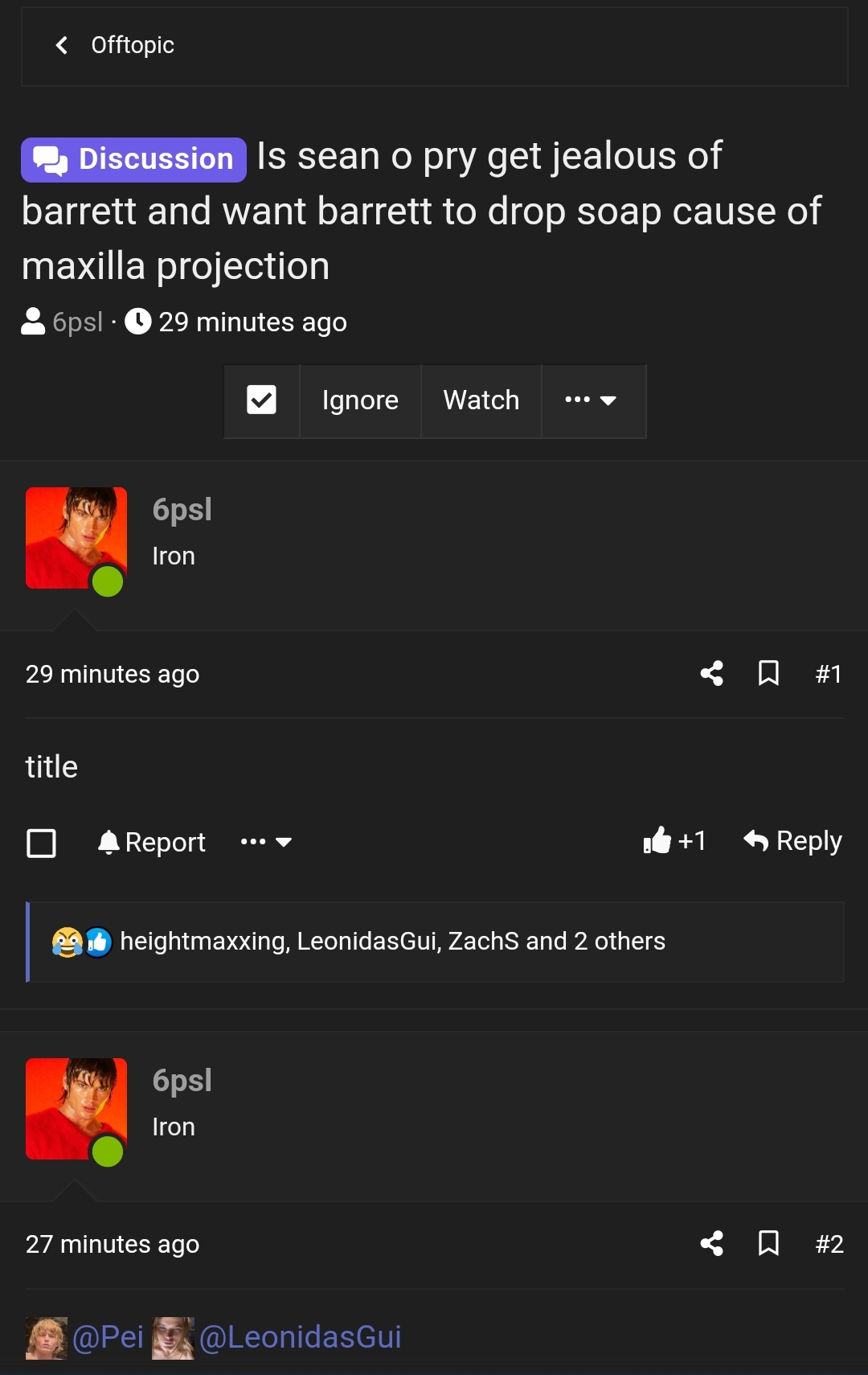This screenshot has width=868, height=1375.
Task: Share post #2 via share icon
Action: [711, 1244]
